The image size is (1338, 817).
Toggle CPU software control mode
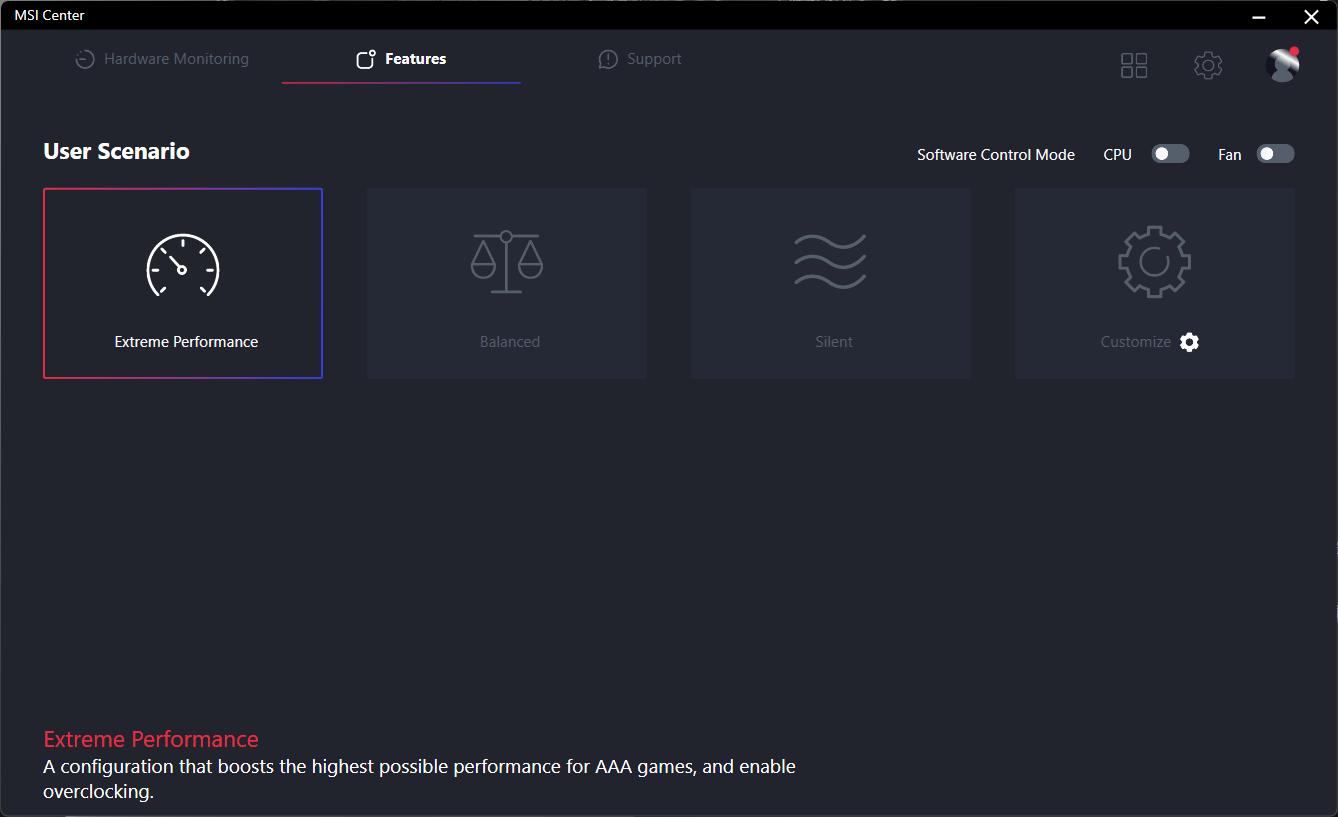point(1170,154)
